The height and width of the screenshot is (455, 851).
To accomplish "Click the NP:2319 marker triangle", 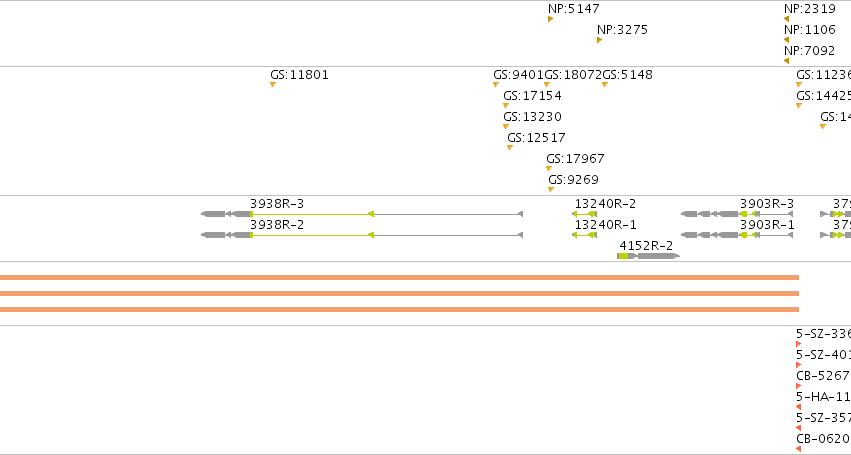I will coord(786,19).
